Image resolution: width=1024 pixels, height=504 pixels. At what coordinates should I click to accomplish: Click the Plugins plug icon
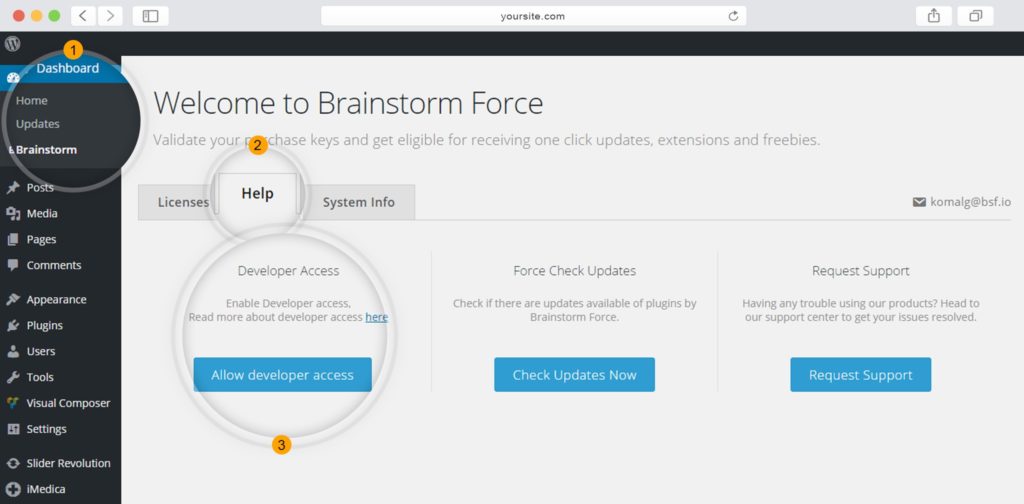pos(13,326)
